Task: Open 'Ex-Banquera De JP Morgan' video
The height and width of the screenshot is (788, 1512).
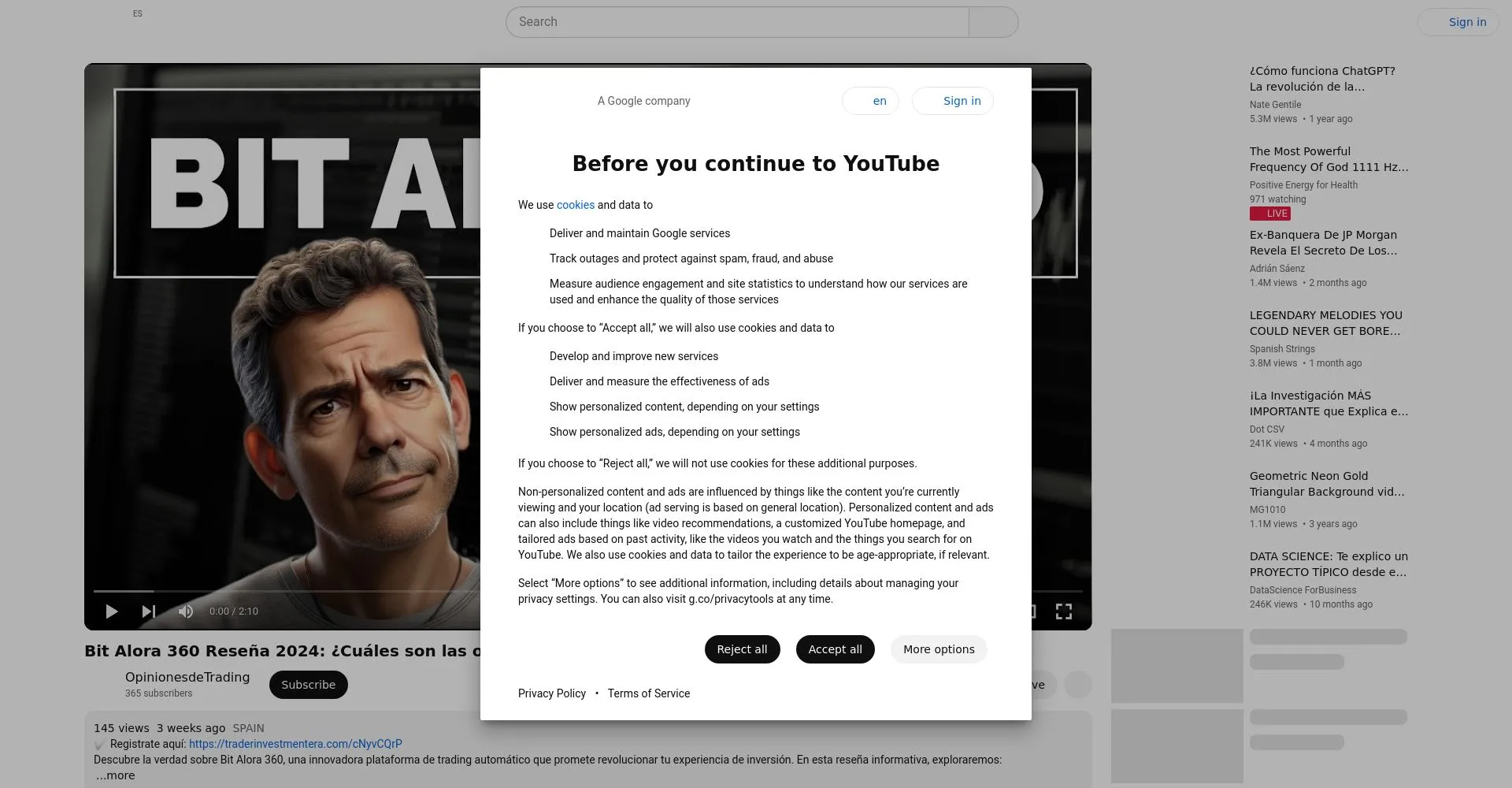Action: 1324,243
